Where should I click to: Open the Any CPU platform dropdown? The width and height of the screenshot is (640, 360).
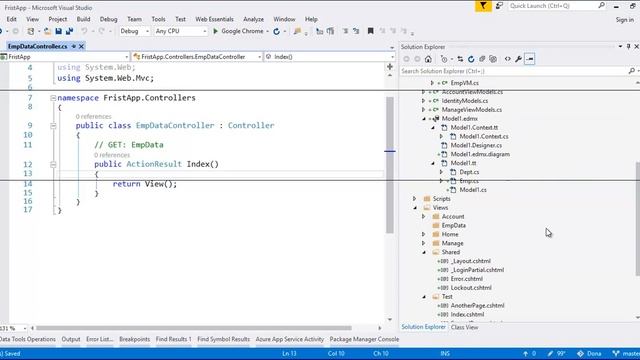(204, 31)
